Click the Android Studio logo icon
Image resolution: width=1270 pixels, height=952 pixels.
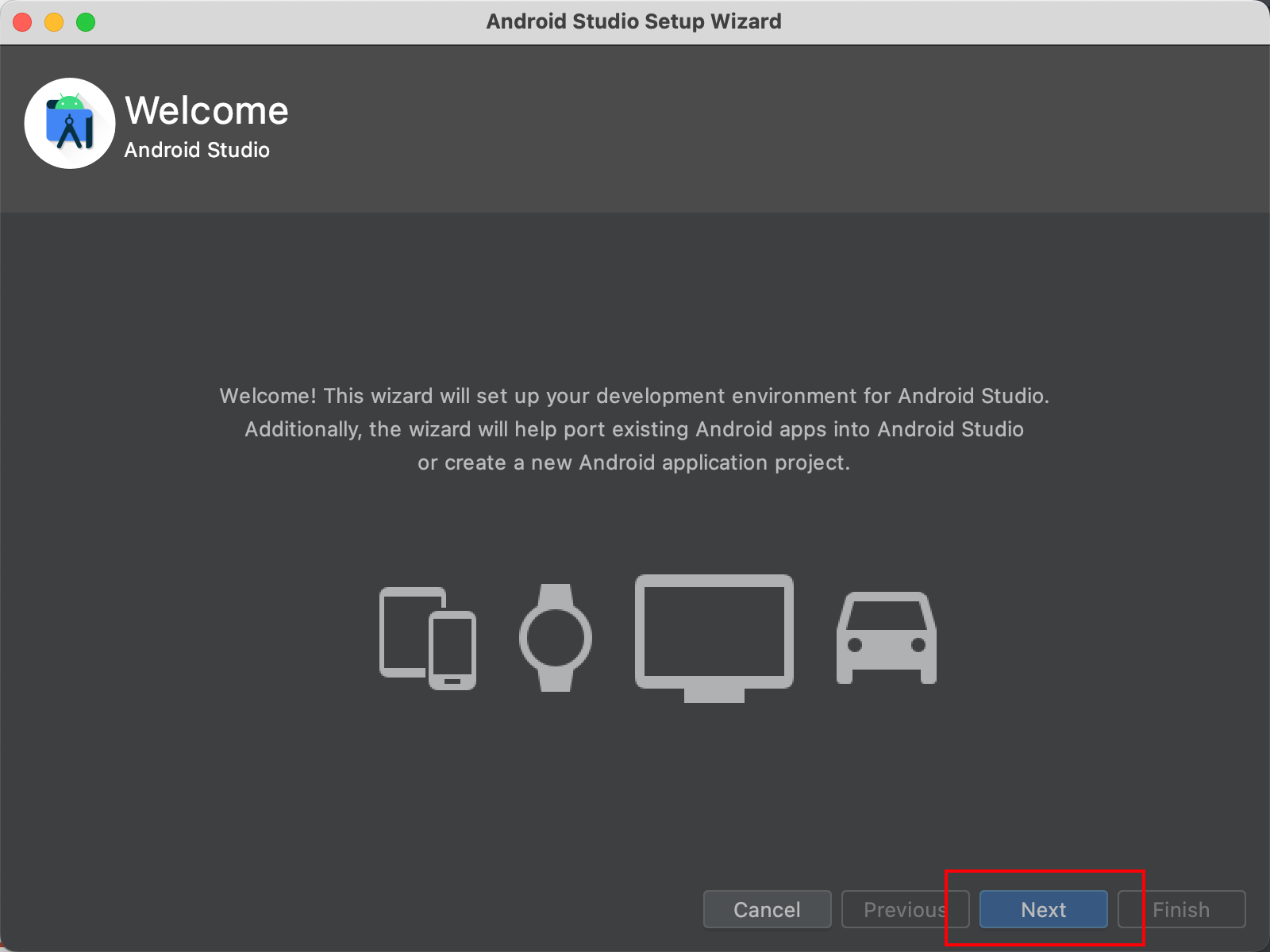click(x=70, y=123)
